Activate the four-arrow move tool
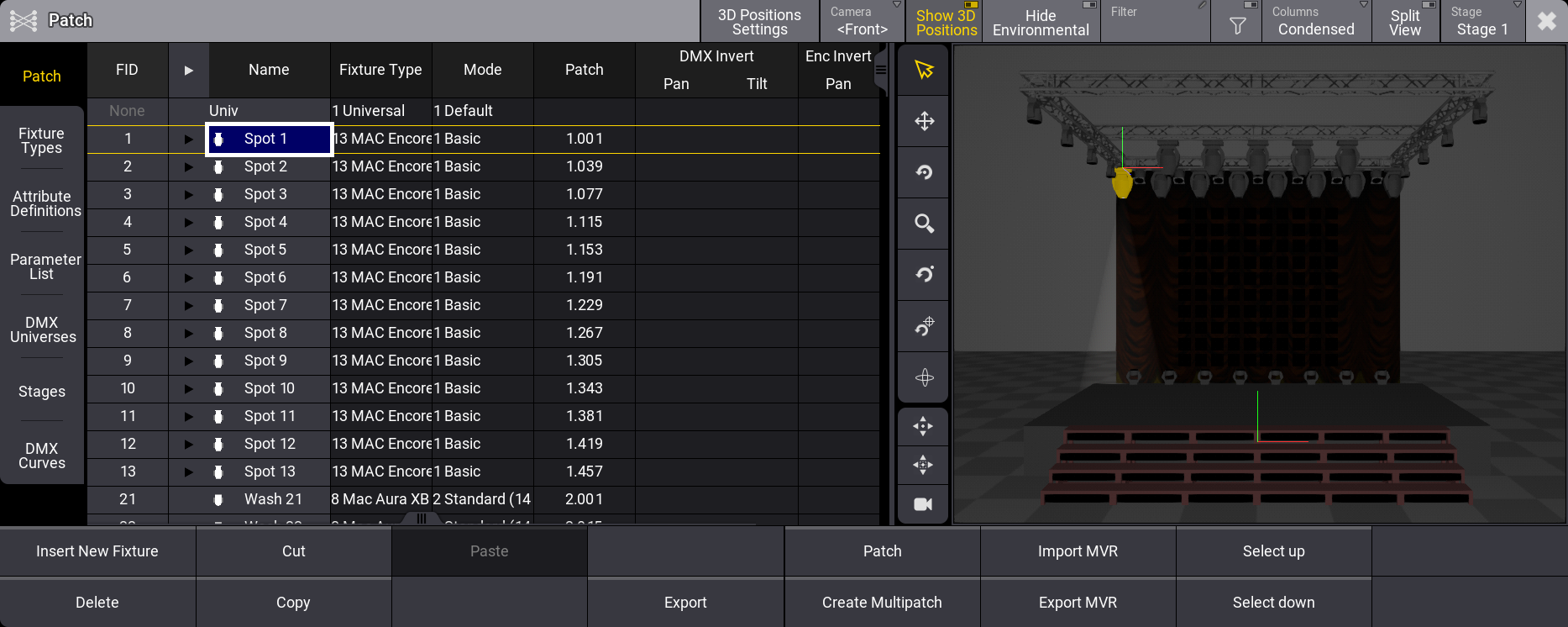Screen dimensions: 1568x627 coord(924,121)
